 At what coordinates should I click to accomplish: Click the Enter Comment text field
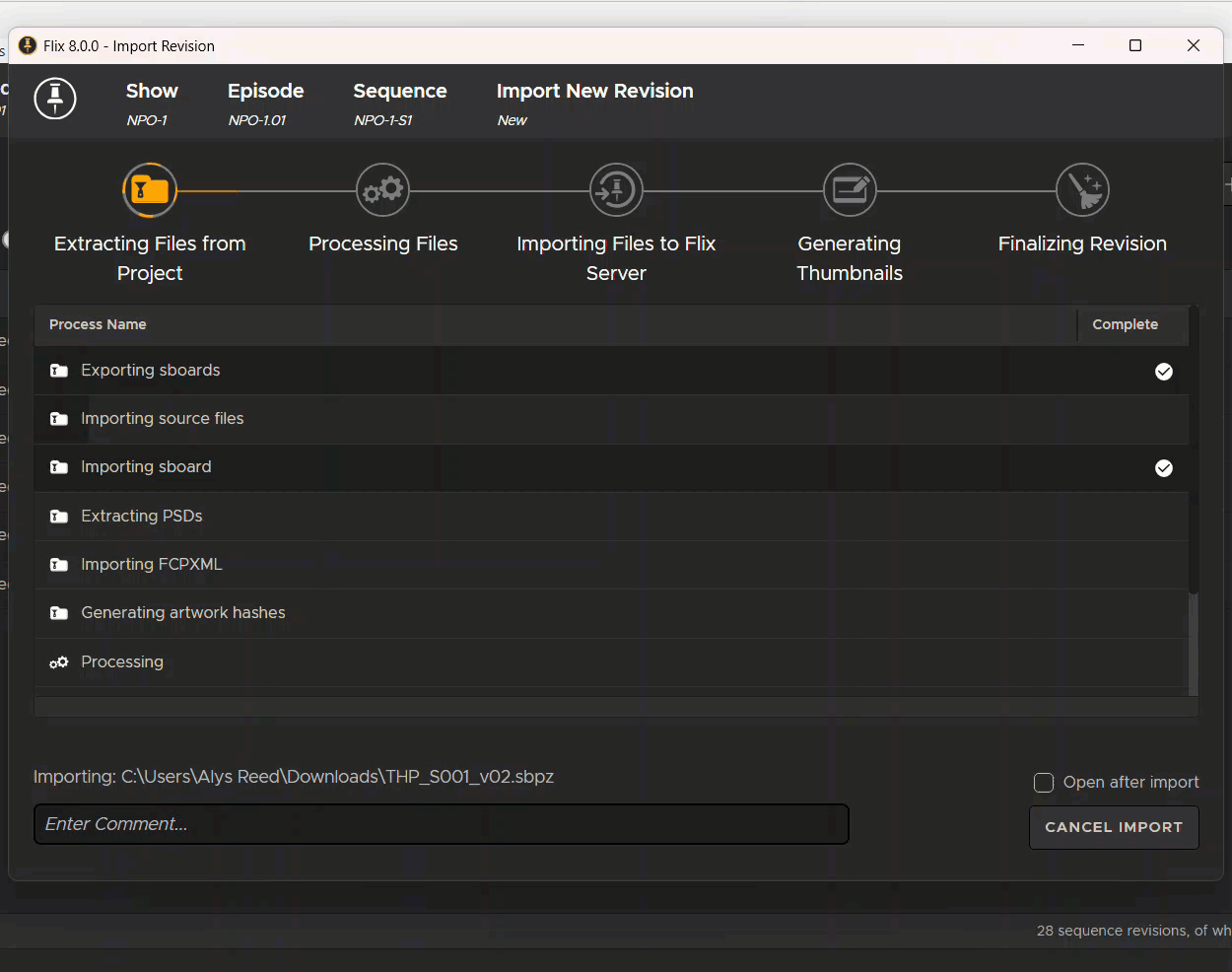click(x=441, y=824)
